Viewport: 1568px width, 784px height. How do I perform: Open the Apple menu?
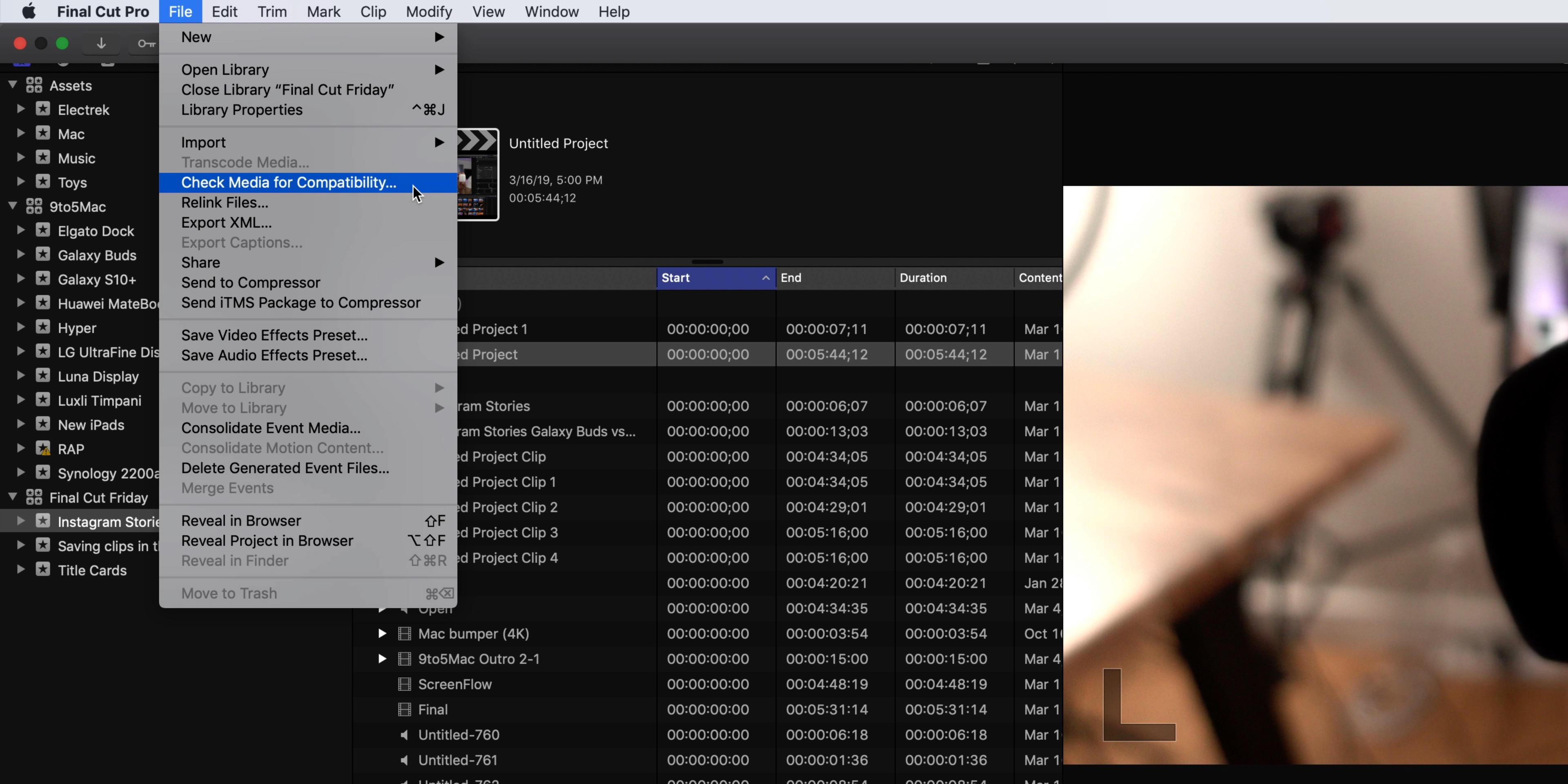click(x=28, y=11)
